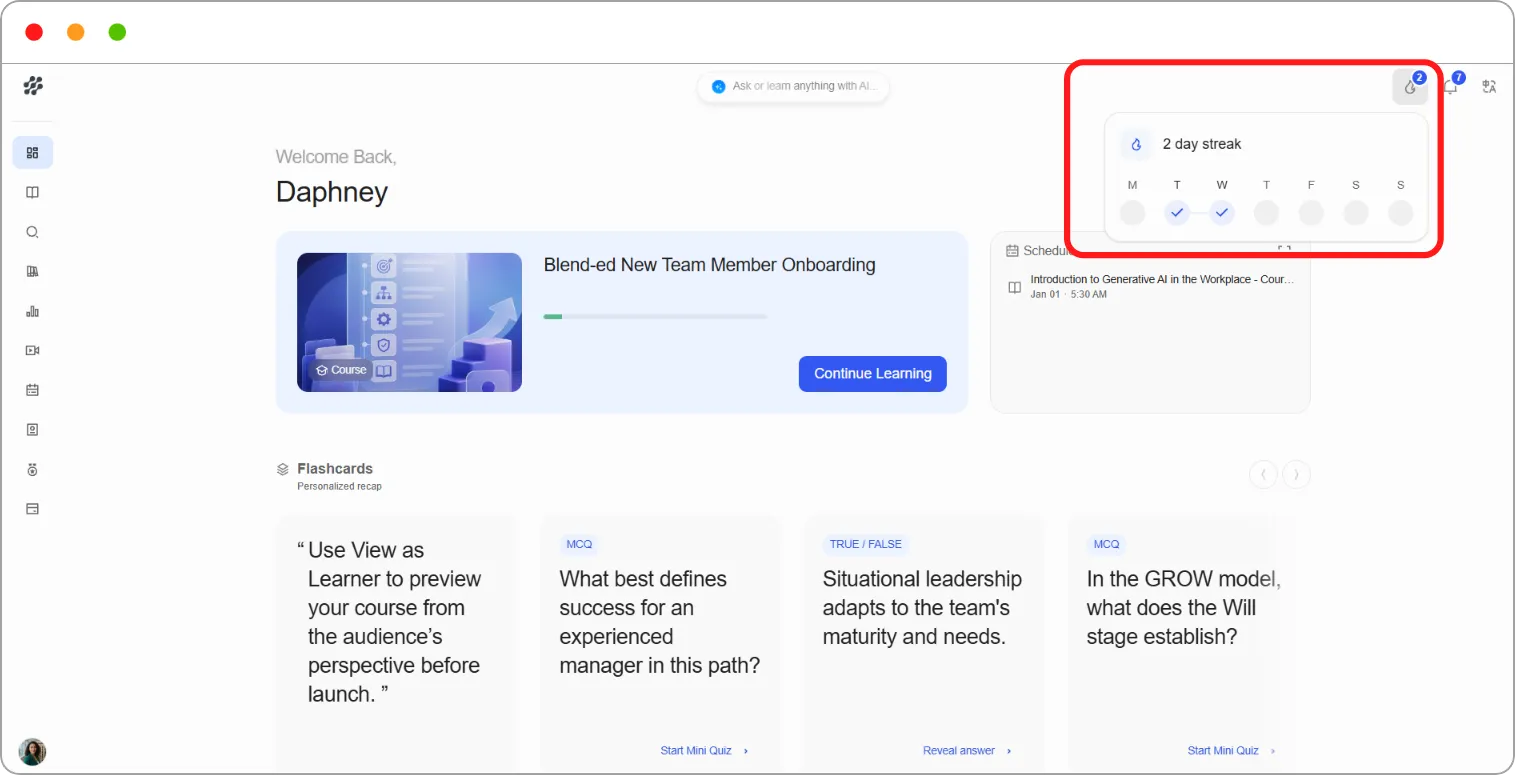1515x775 pixels.
Task: Open the dashboard grid icon in sidebar
Action: pos(32,153)
